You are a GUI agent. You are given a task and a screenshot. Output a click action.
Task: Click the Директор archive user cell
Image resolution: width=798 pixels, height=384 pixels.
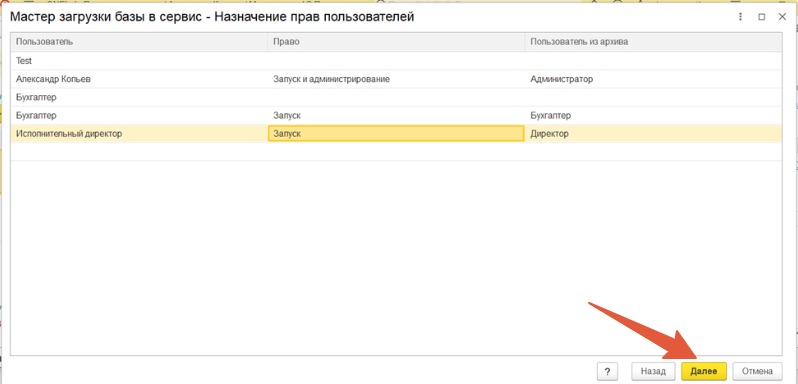[653, 134]
